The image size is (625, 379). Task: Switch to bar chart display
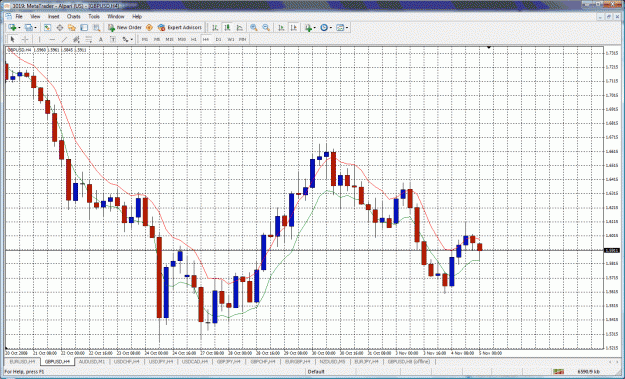pyautogui.click(x=215, y=27)
